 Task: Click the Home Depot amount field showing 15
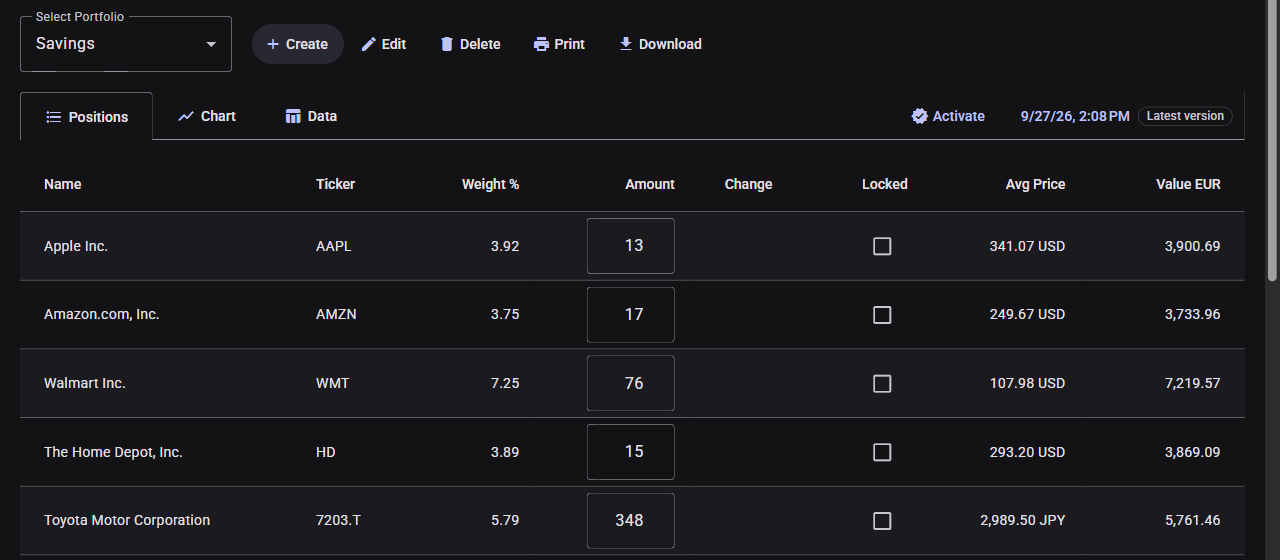coord(631,452)
